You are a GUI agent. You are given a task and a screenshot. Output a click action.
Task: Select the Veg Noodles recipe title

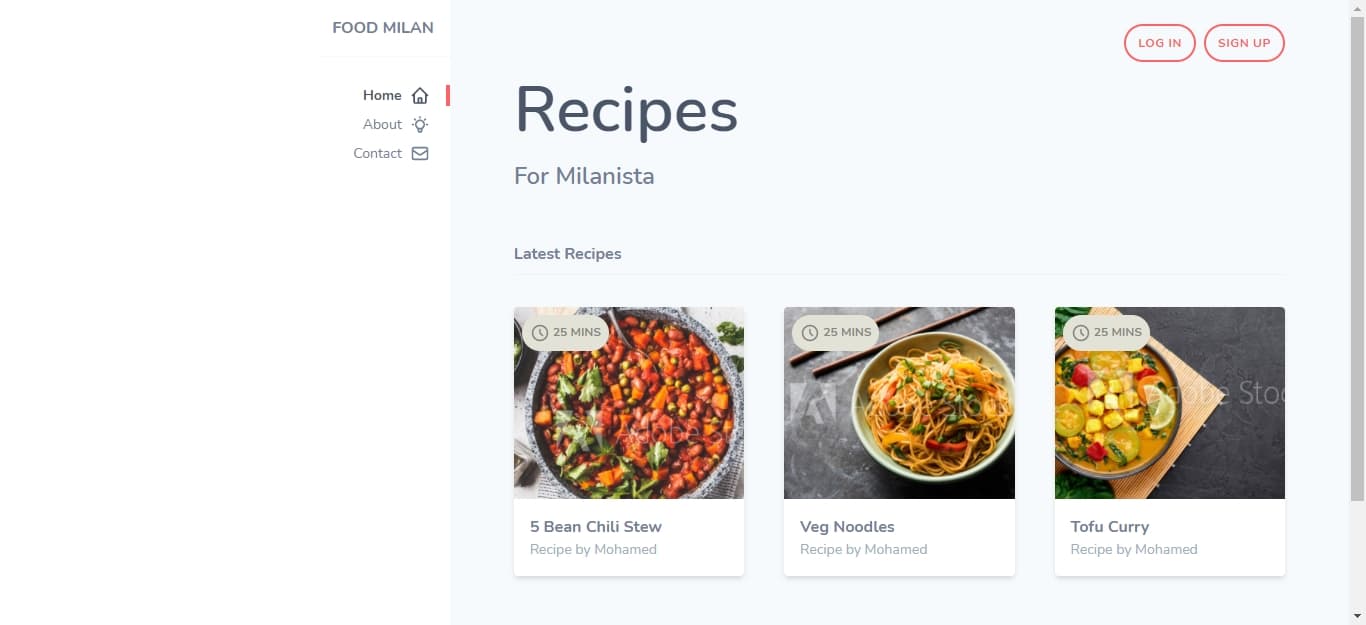847,527
